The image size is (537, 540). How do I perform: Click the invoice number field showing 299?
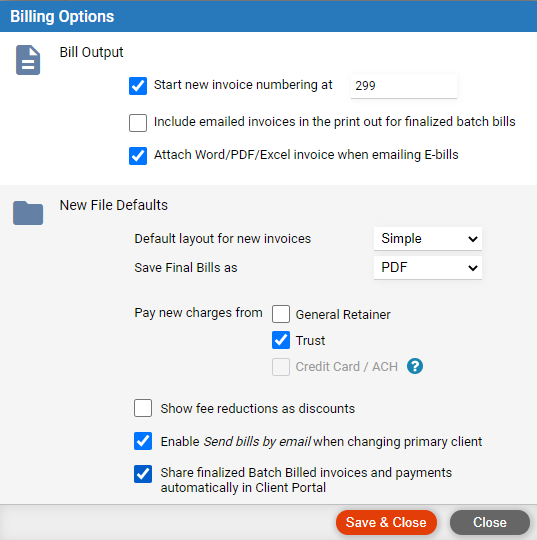pyautogui.click(x=404, y=86)
